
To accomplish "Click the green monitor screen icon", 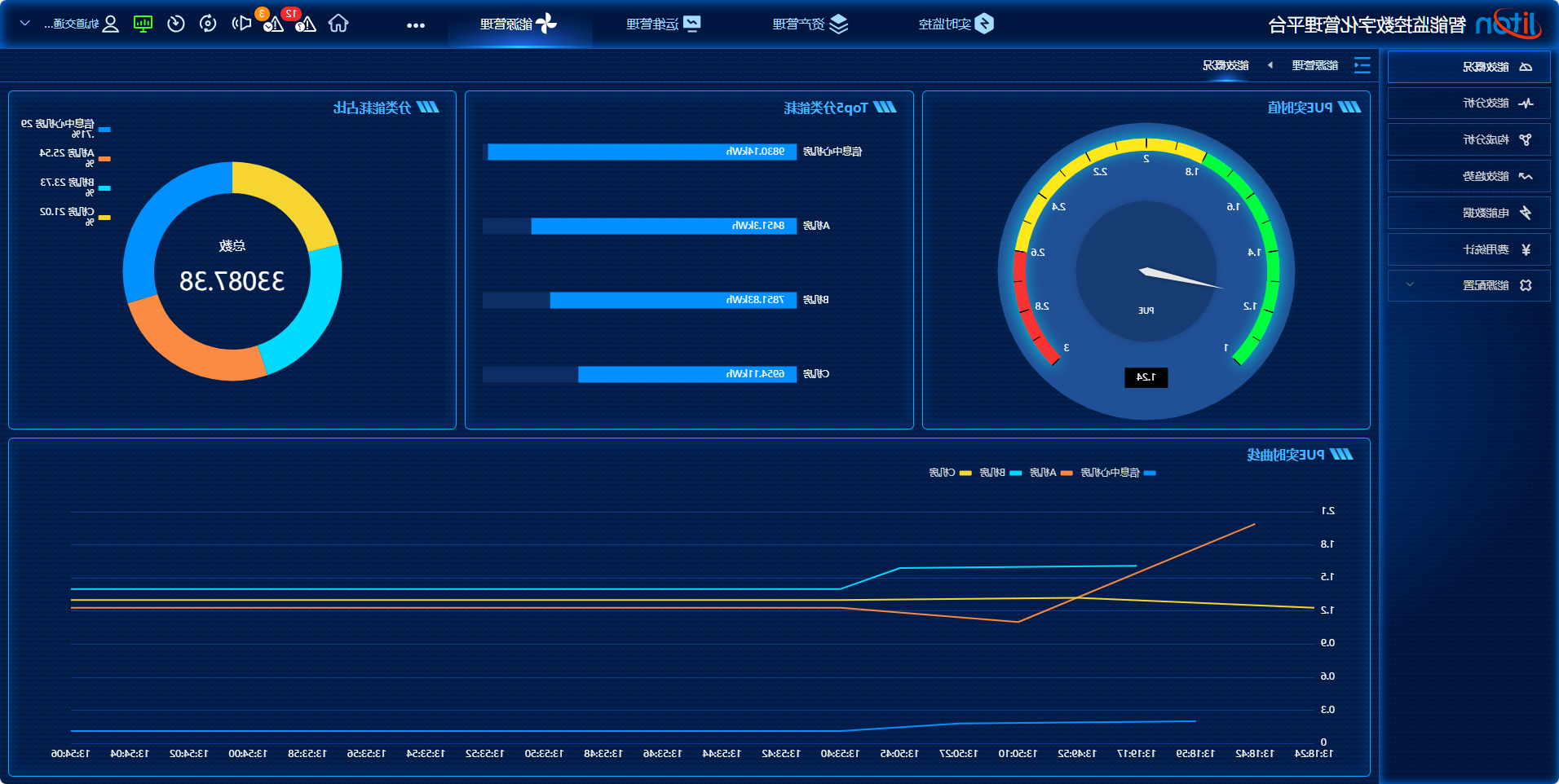I will pyautogui.click(x=143, y=24).
